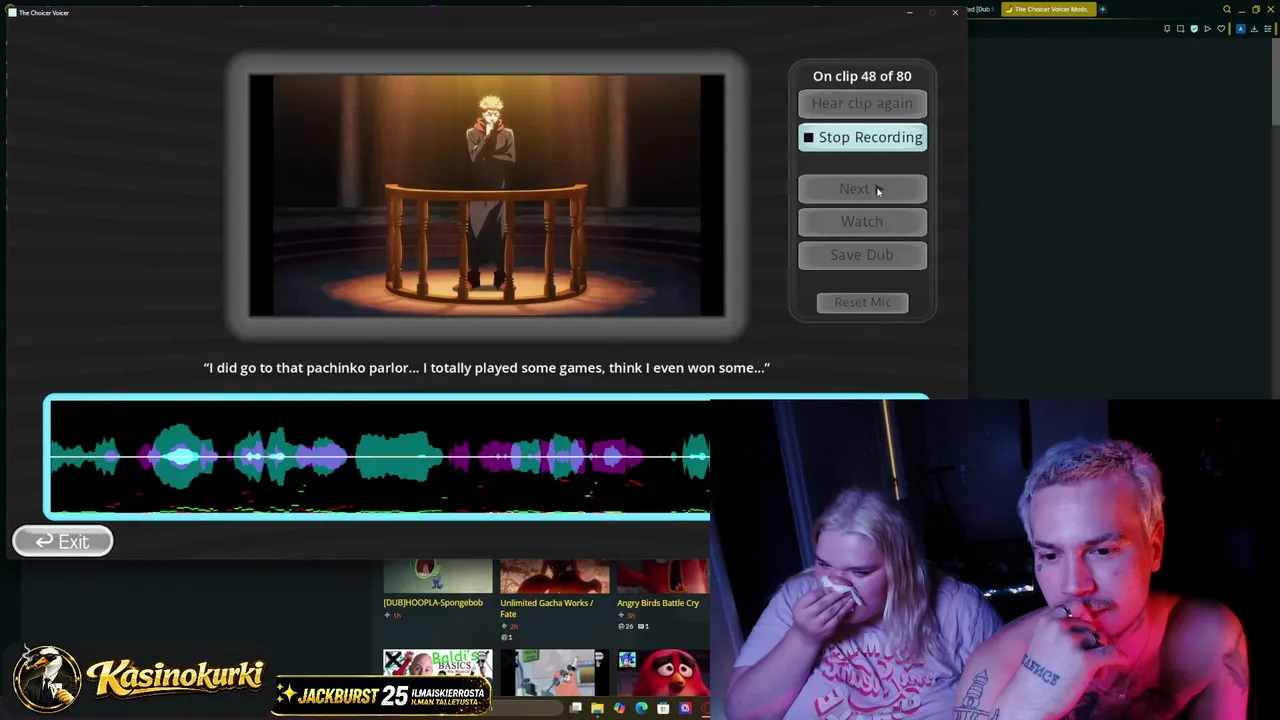
Task: Open Copilot from the taskbar
Action: 619,709
